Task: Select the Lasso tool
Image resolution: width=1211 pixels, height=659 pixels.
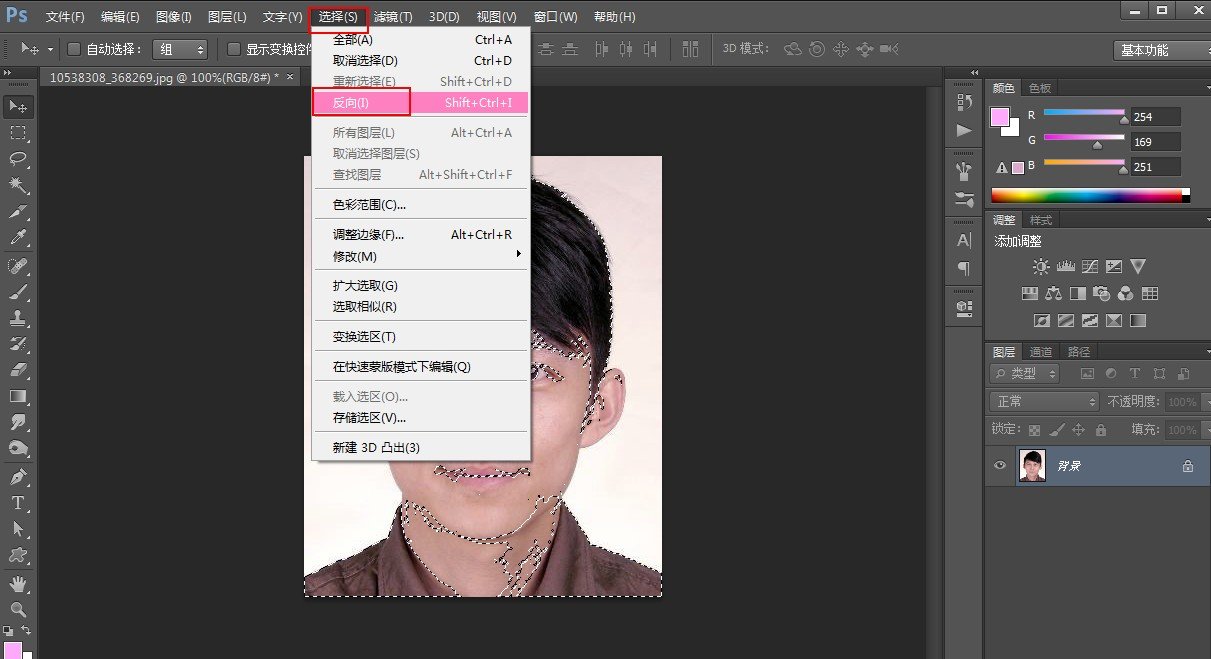Action: (x=18, y=159)
